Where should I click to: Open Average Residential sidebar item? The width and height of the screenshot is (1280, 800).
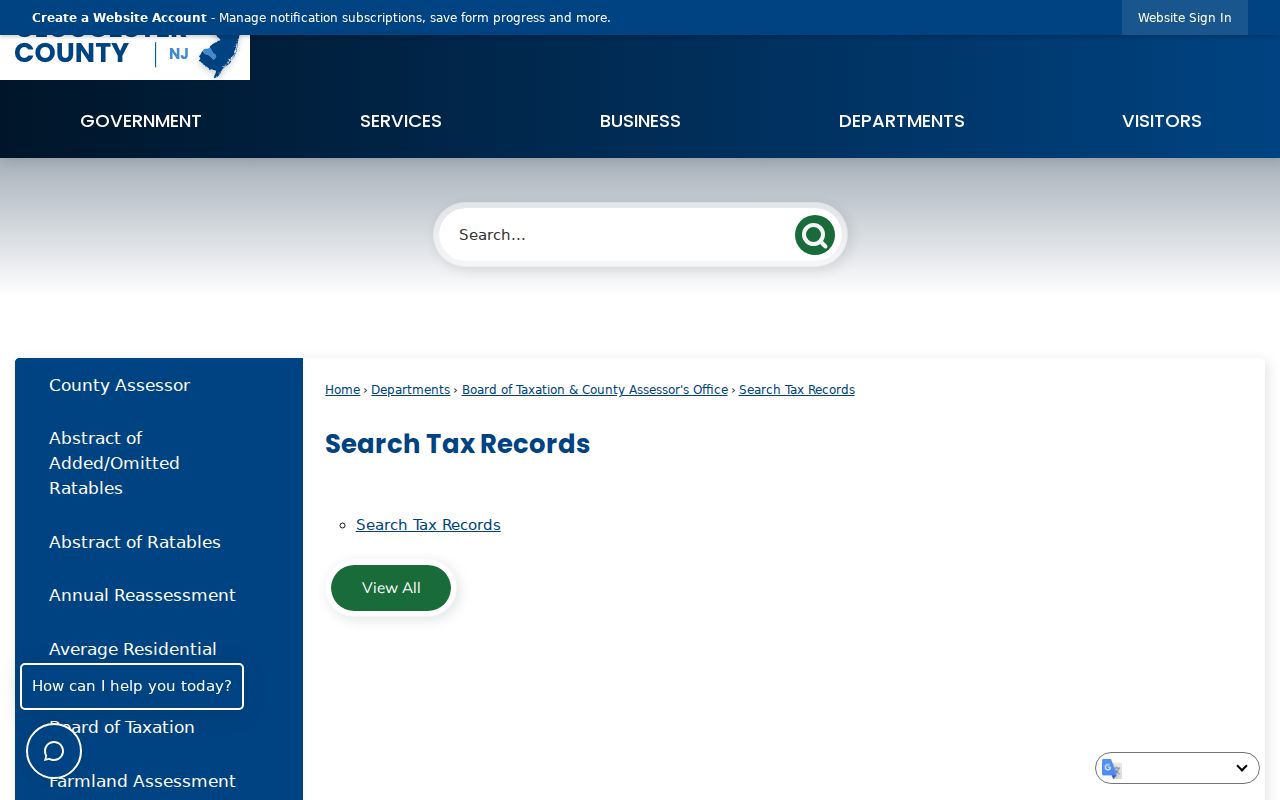pos(133,649)
